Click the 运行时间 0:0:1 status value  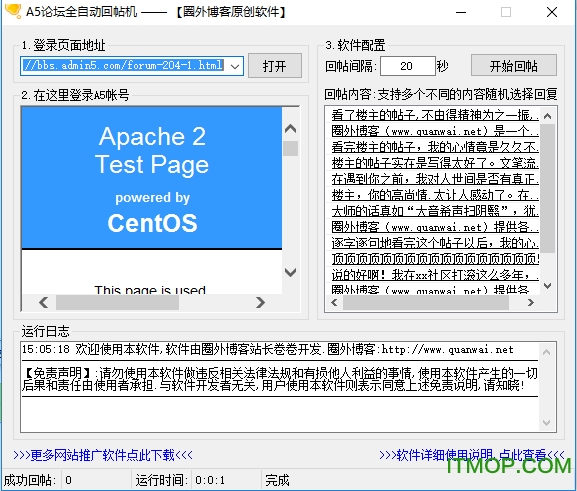pyautogui.click(x=210, y=480)
